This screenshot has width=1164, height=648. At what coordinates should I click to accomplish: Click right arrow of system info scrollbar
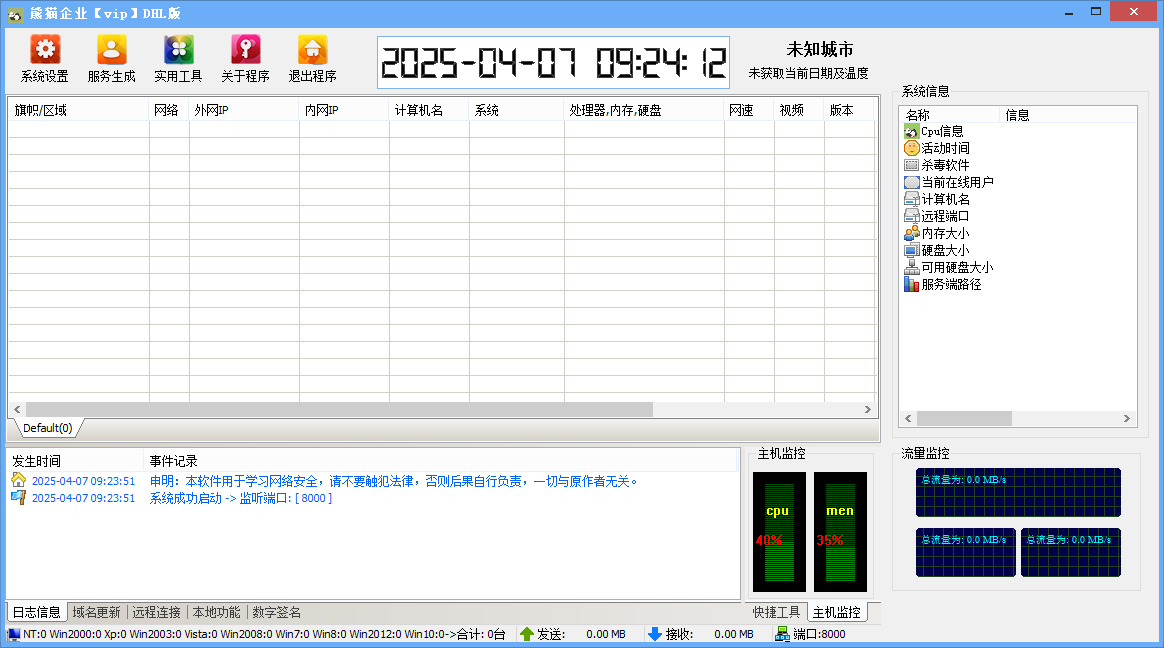point(1128,419)
